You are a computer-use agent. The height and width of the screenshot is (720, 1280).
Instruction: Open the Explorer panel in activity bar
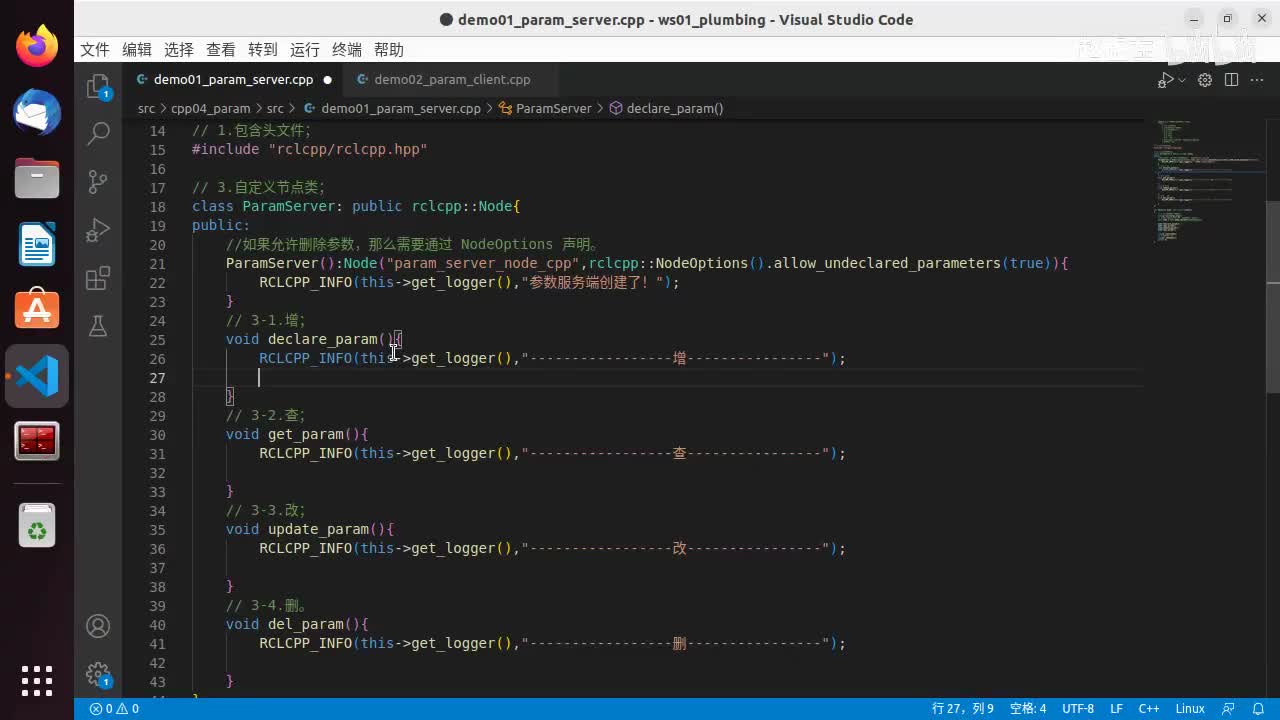click(x=98, y=87)
